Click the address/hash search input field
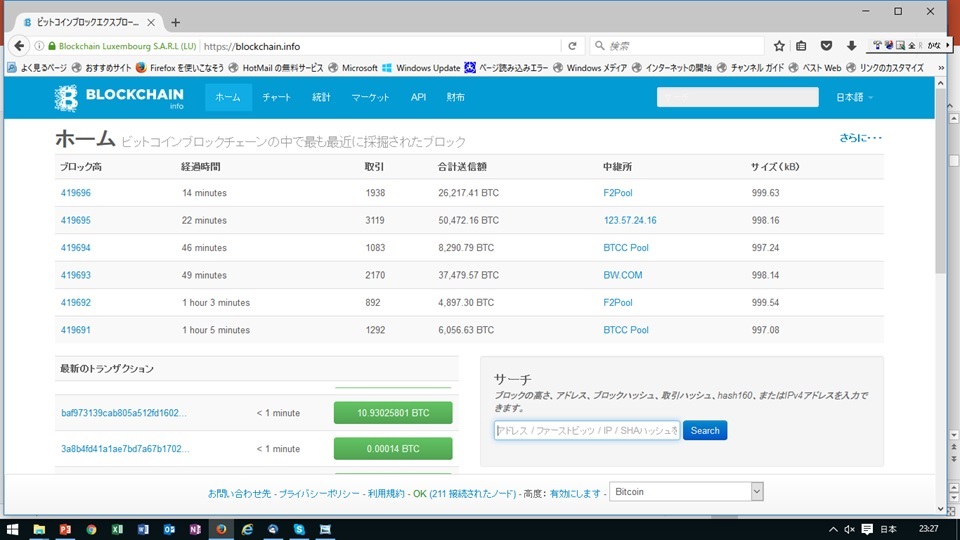Image resolution: width=960 pixels, height=540 pixels. coord(587,430)
